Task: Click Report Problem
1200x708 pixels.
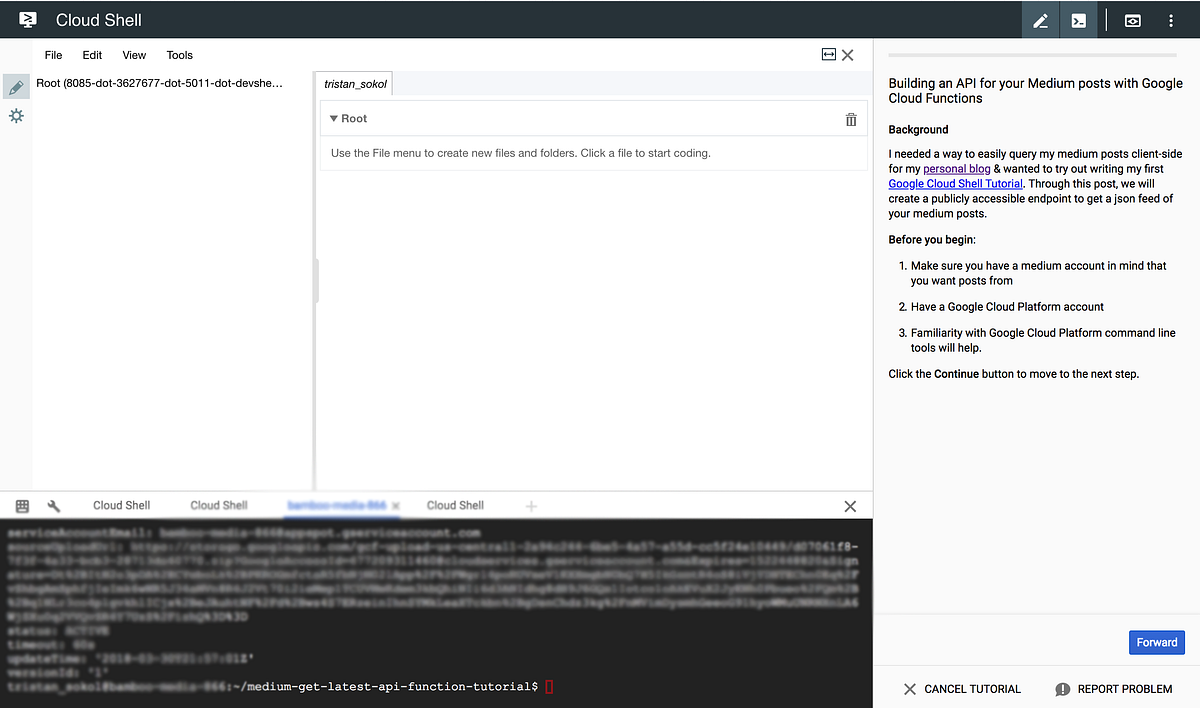Action: [x=1114, y=689]
